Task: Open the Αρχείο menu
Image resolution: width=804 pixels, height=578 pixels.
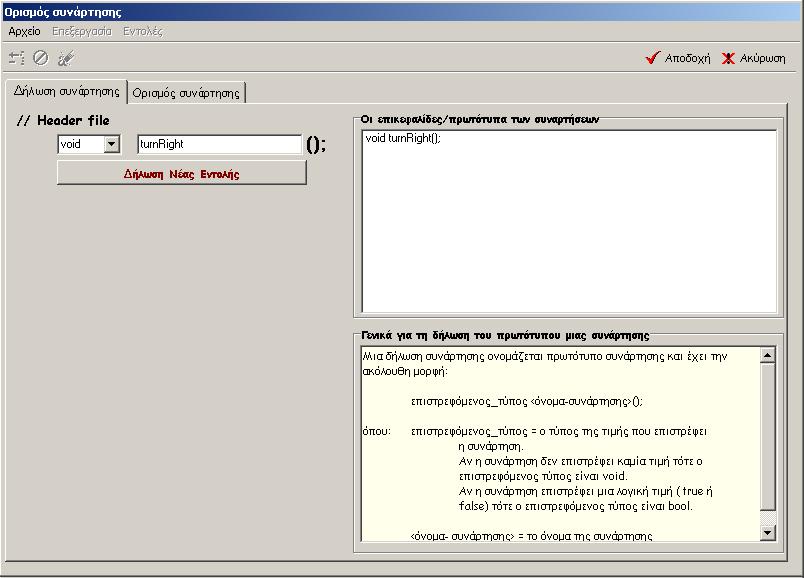Action: pyautogui.click(x=24, y=31)
